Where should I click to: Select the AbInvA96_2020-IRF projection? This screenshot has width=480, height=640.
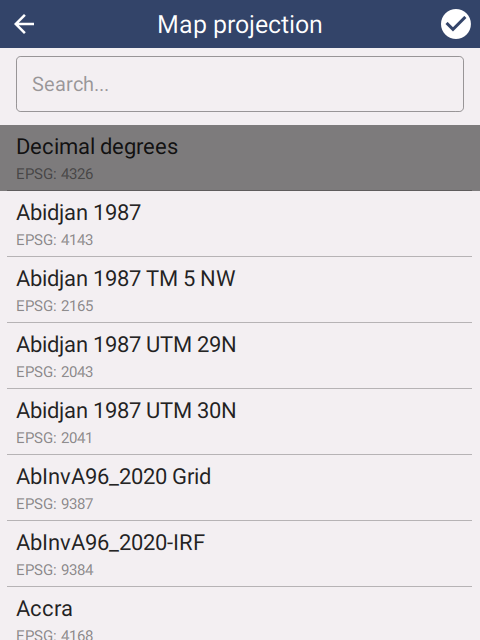click(x=240, y=553)
